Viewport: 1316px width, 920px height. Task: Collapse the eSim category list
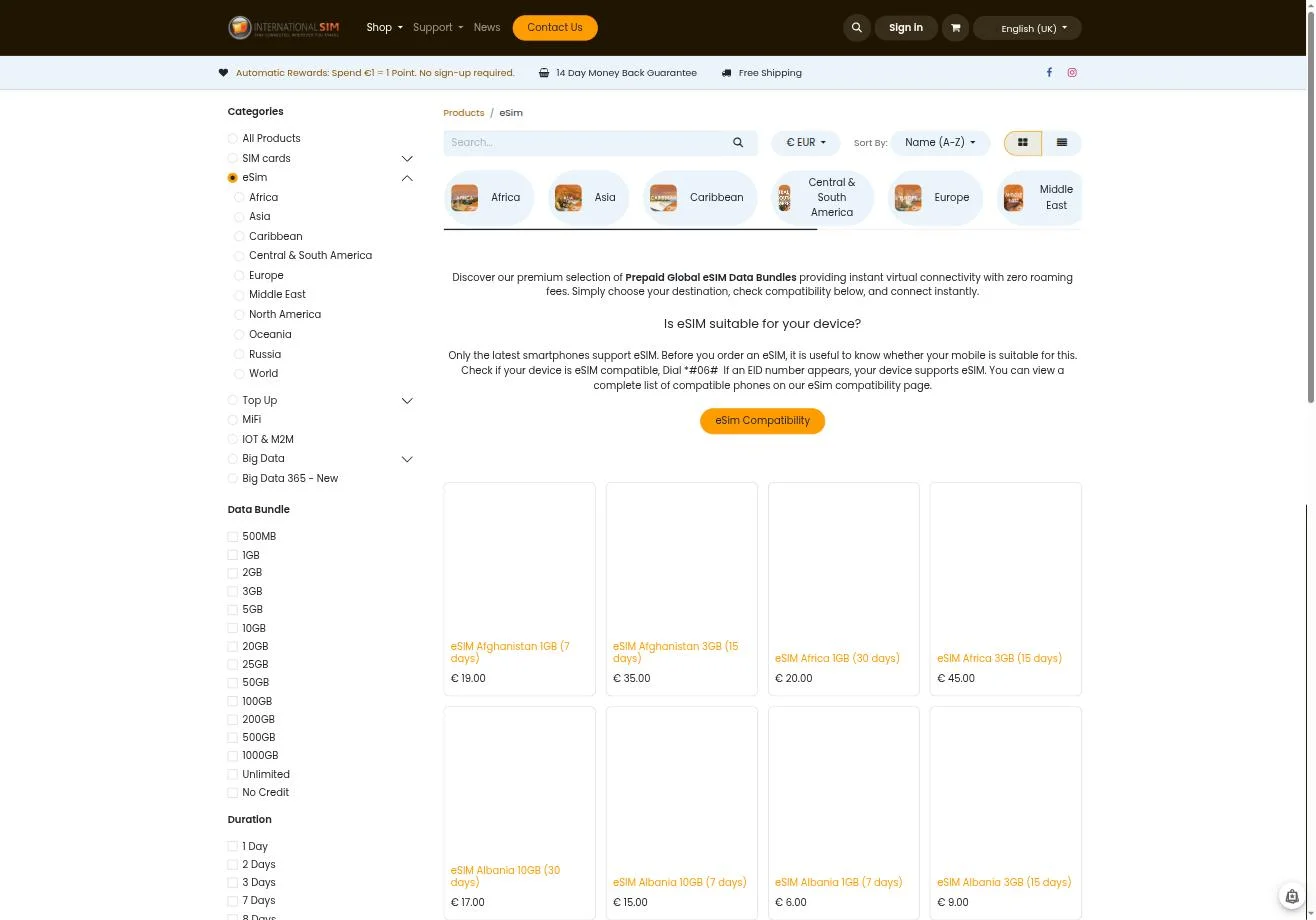(407, 178)
